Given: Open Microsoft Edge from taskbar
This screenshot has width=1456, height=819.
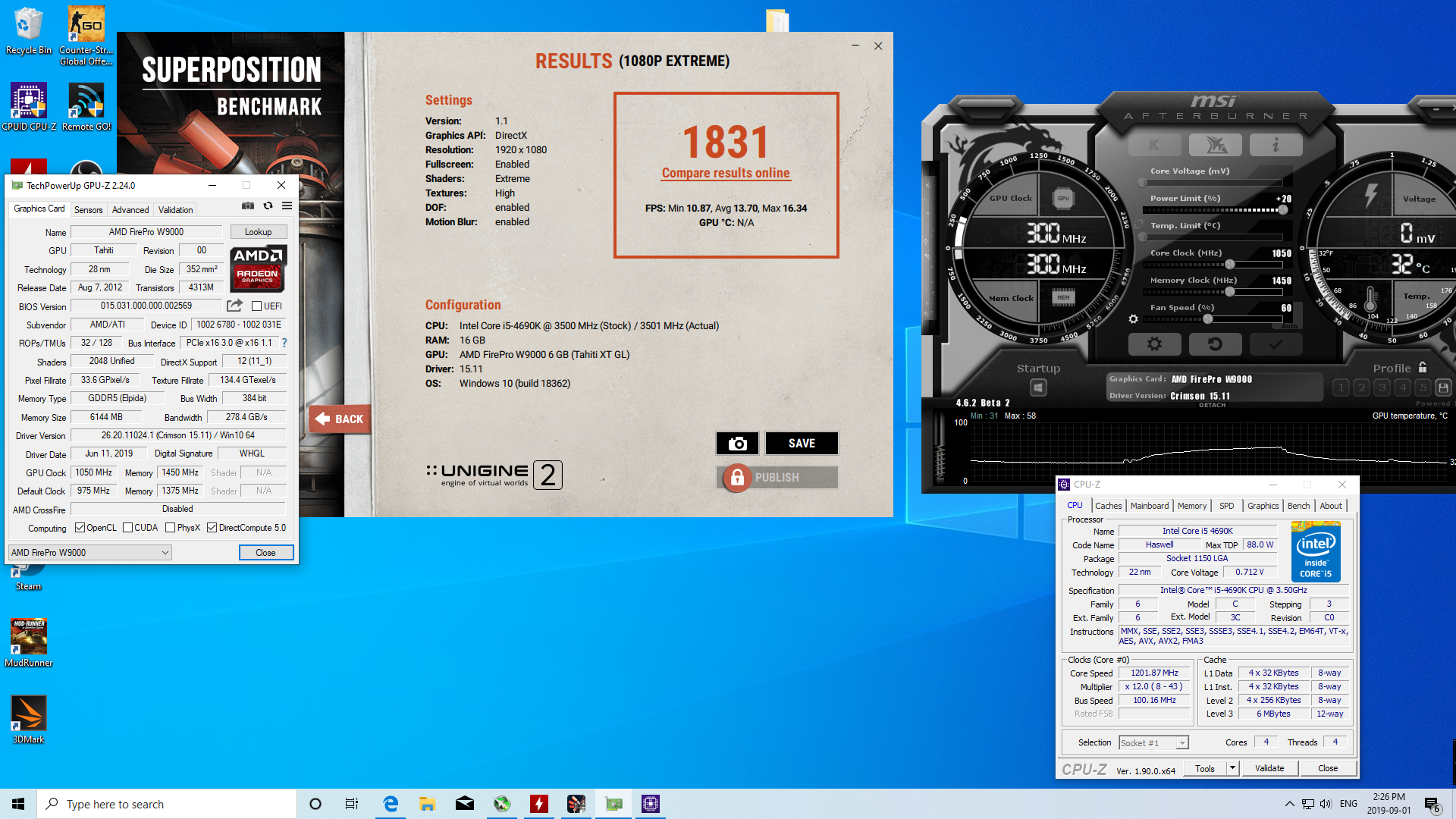Looking at the screenshot, I should 391,804.
